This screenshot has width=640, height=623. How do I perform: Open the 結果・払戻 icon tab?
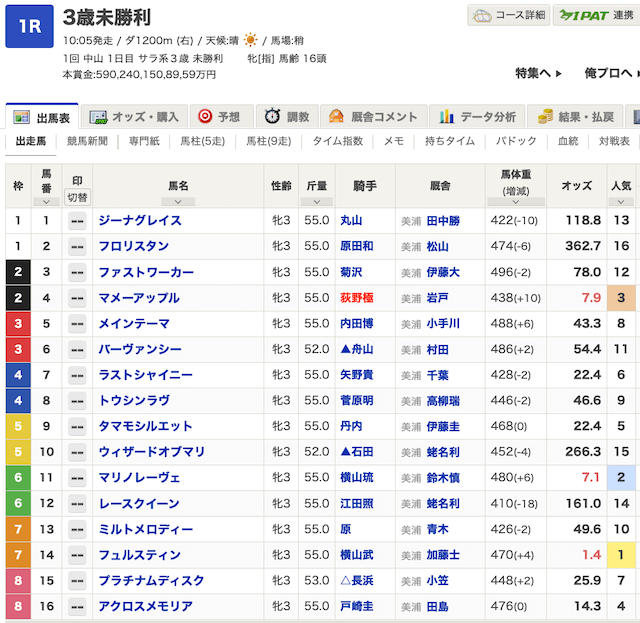577,117
